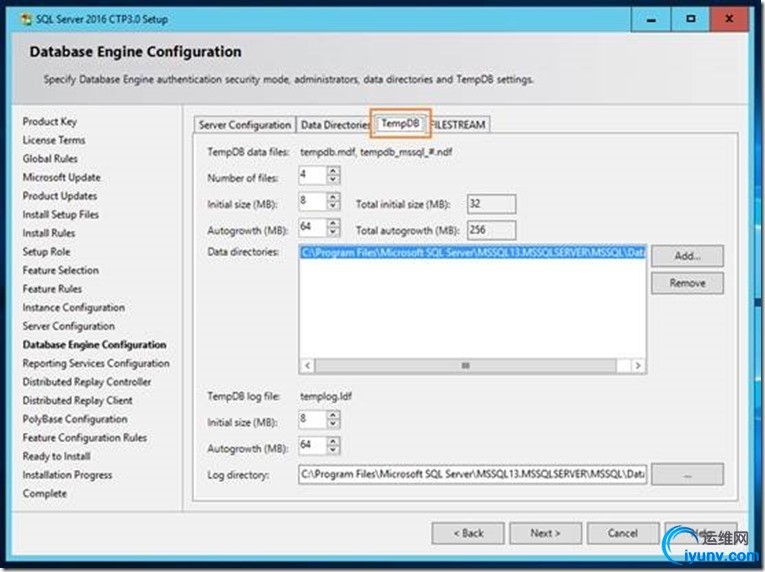This screenshot has width=765, height=572.
Task: Click Server Configuration in the steps list
Action: [69, 326]
